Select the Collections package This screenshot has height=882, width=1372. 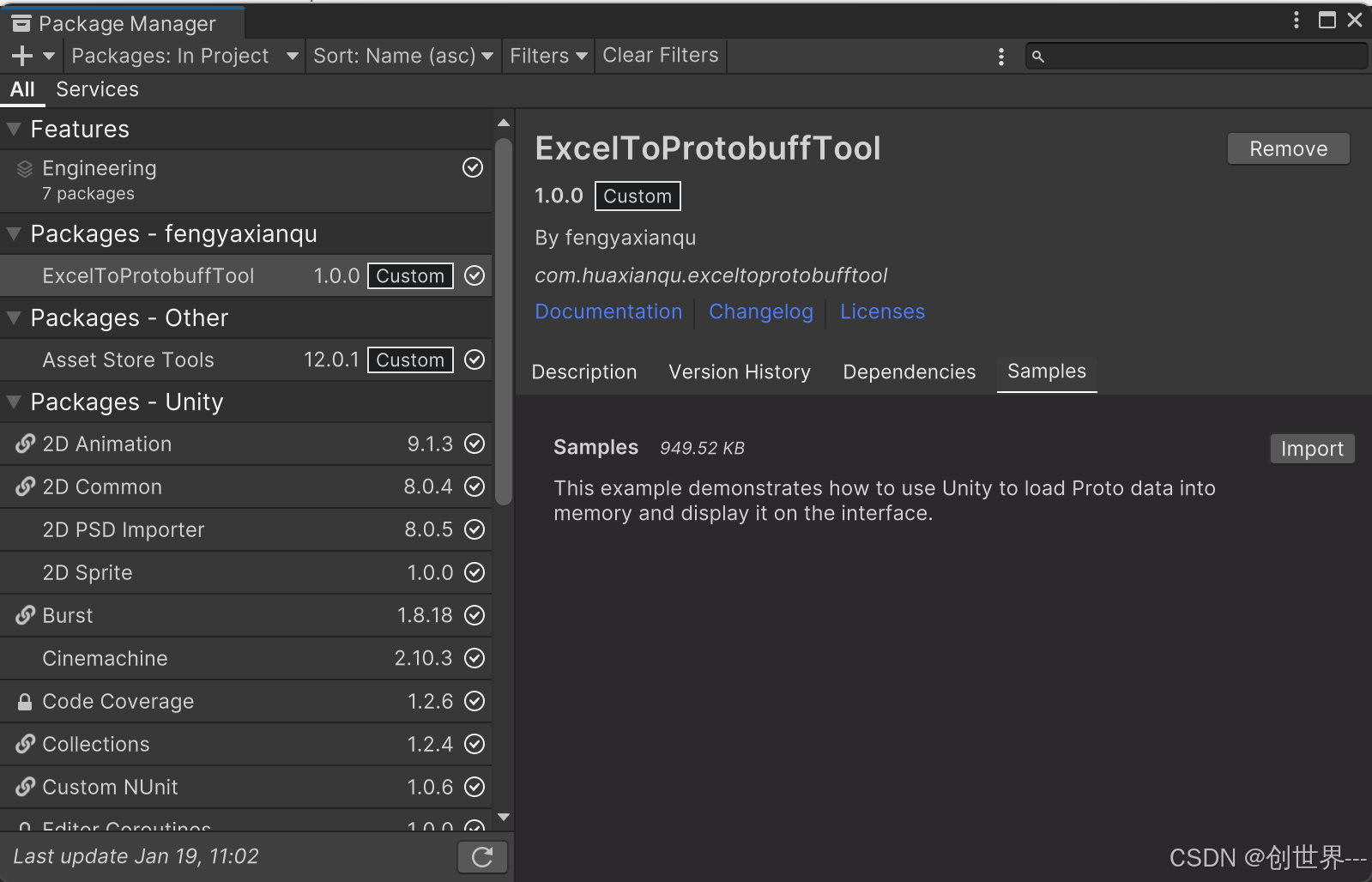point(246,744)
